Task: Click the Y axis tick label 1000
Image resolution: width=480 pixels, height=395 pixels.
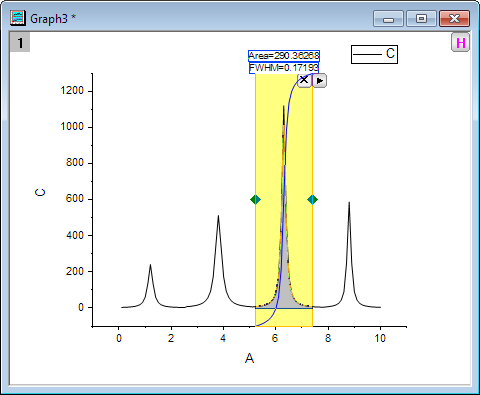Action: click(72, 127)
